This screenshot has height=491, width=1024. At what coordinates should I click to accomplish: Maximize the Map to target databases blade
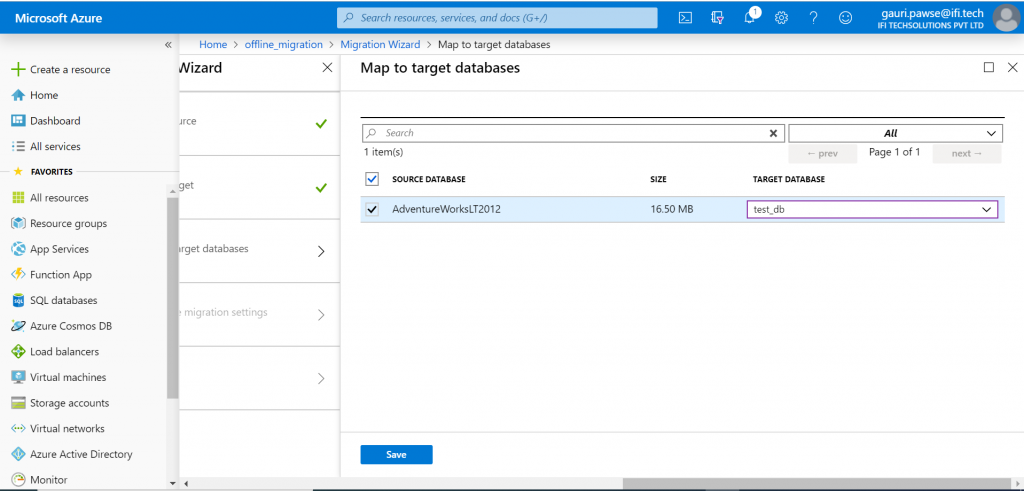pyautogui.click(x=989, y=67)
